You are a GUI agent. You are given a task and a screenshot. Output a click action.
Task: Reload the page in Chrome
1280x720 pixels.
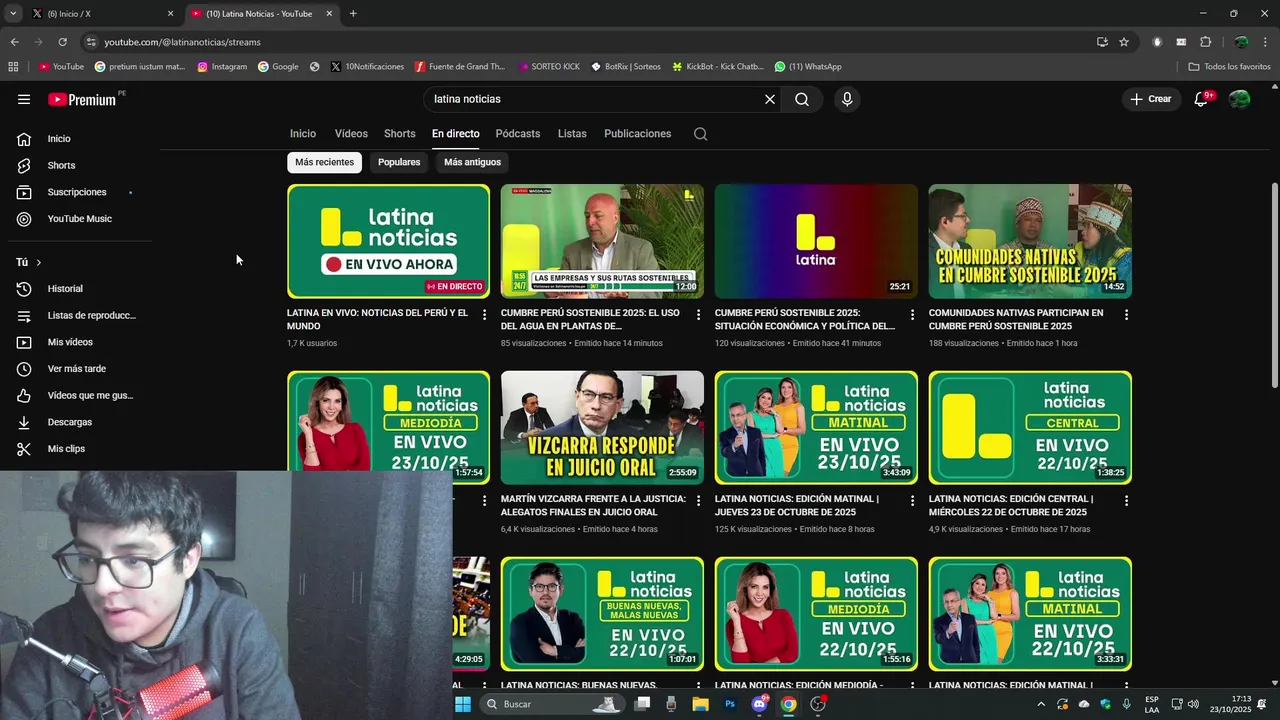pos(62,42)
